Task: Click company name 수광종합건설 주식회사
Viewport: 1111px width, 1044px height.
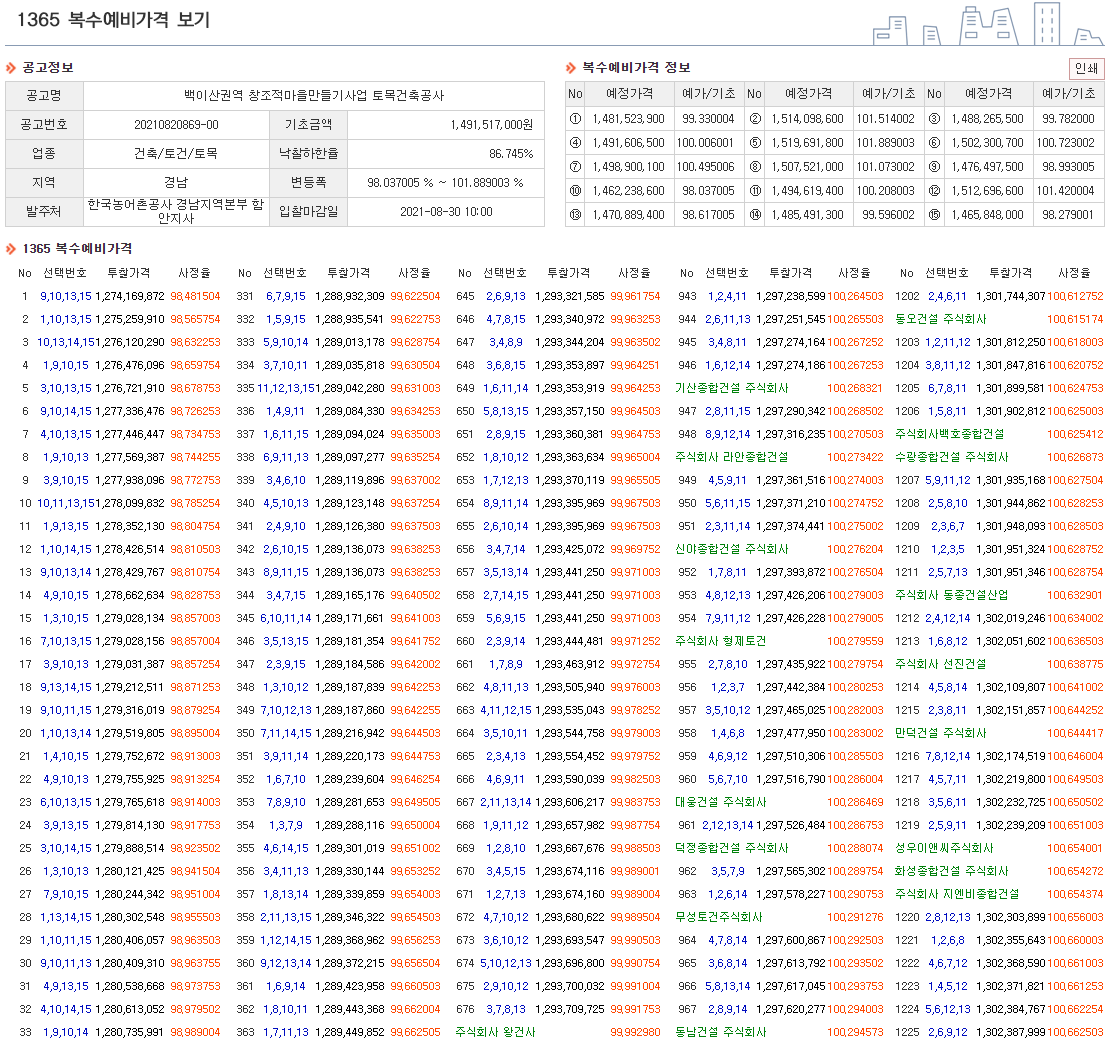Action: click(x=952, y=457)
